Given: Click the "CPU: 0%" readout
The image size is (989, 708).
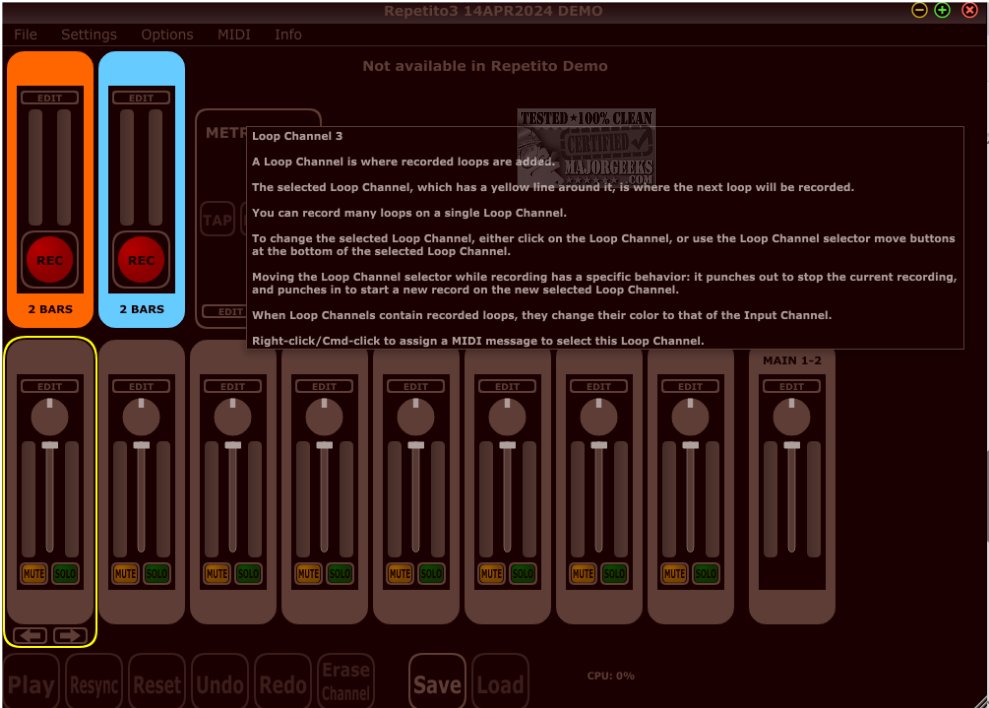Looking at the screenshot, I should (611, 676).
